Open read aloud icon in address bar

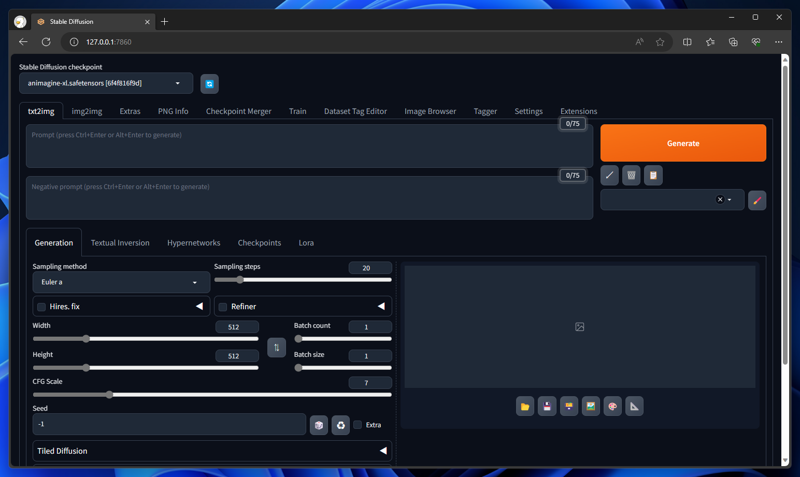click(639, 42)
